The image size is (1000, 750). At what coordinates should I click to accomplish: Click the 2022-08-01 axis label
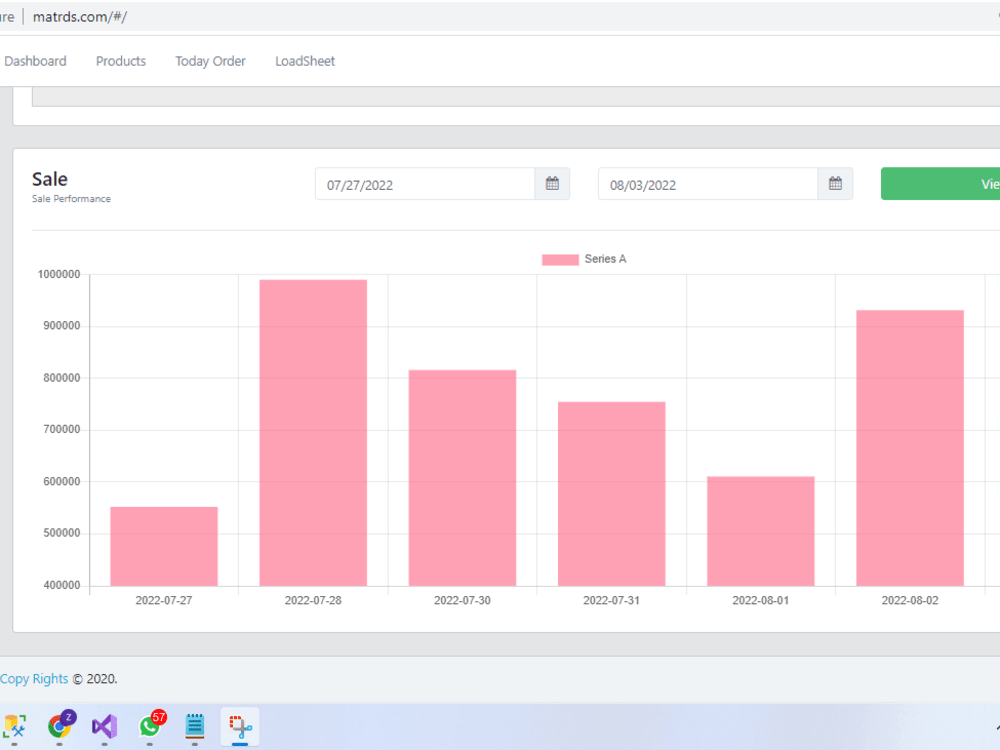tap(761, 600)
